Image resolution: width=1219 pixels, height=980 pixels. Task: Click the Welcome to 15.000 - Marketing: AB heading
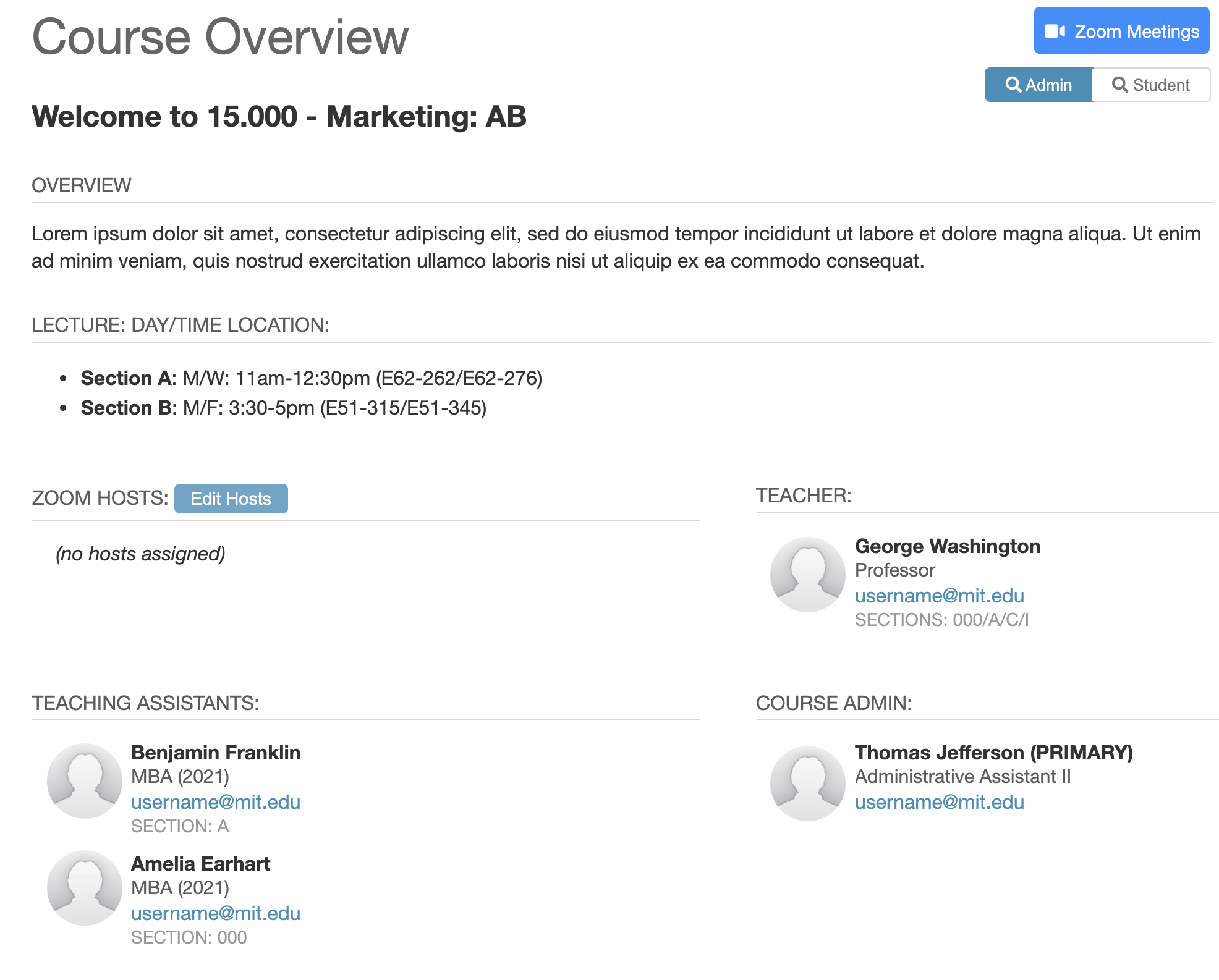[x=279, y=117]
